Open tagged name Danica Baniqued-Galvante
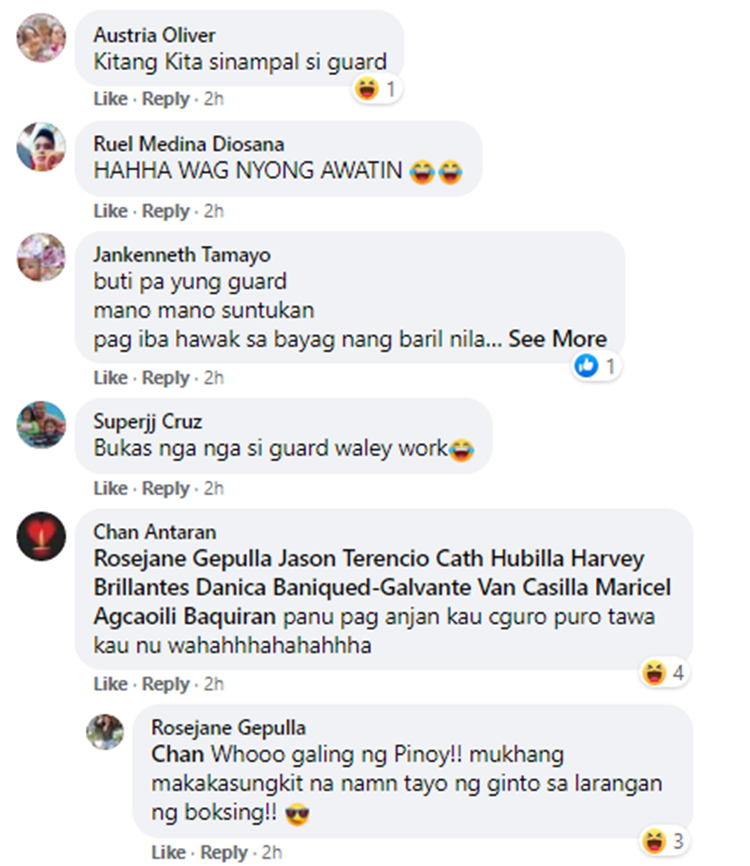This screenshot has width=750, height=866. pyautogui.click(x=333, y=587)
